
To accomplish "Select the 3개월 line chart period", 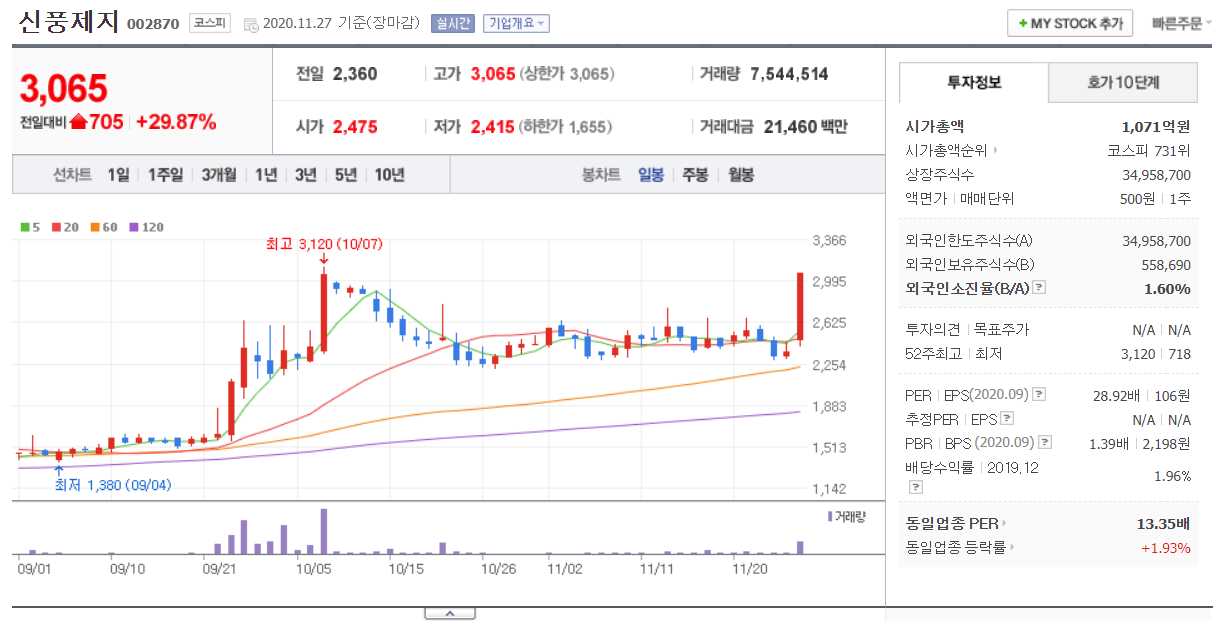I will coord(218,175).
